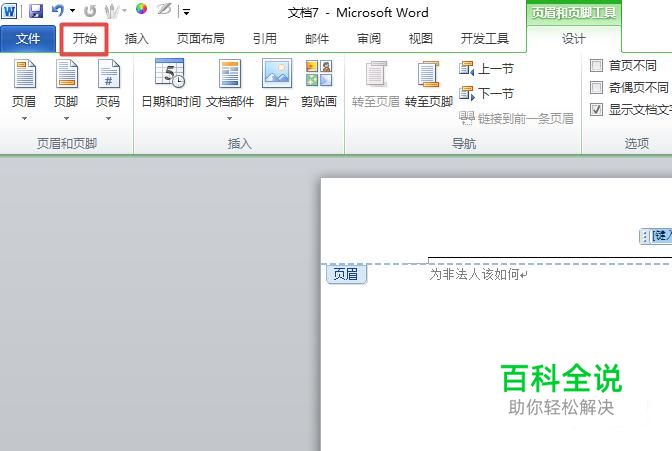Insert 剪贴画 (Clip Art)
672x451 pixels.
point(318,83)
